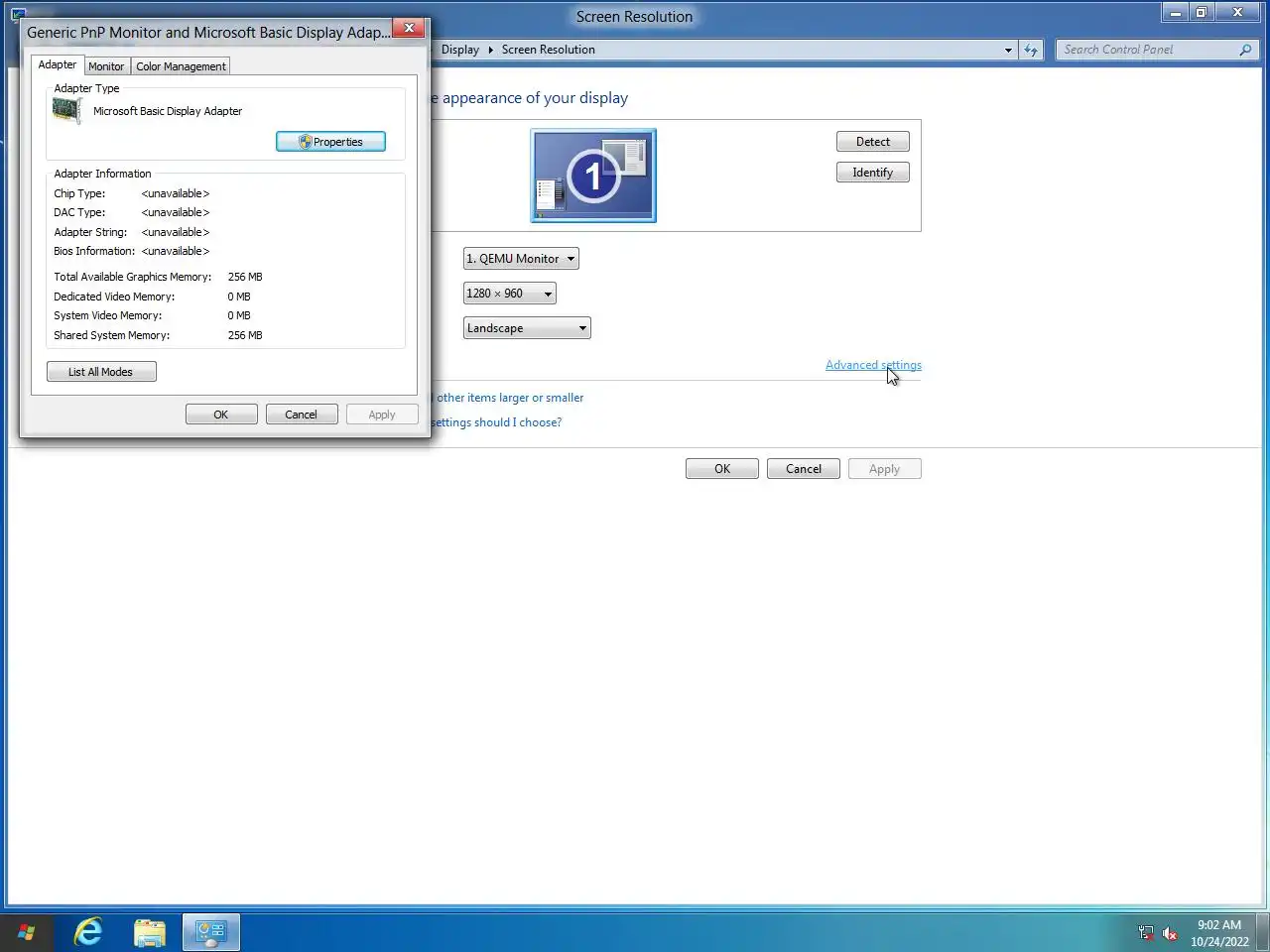This screenshot has height=952, width=1270.
Task: Select the Adapter tab
Action: pyautogui.click(x=58, y=64)
